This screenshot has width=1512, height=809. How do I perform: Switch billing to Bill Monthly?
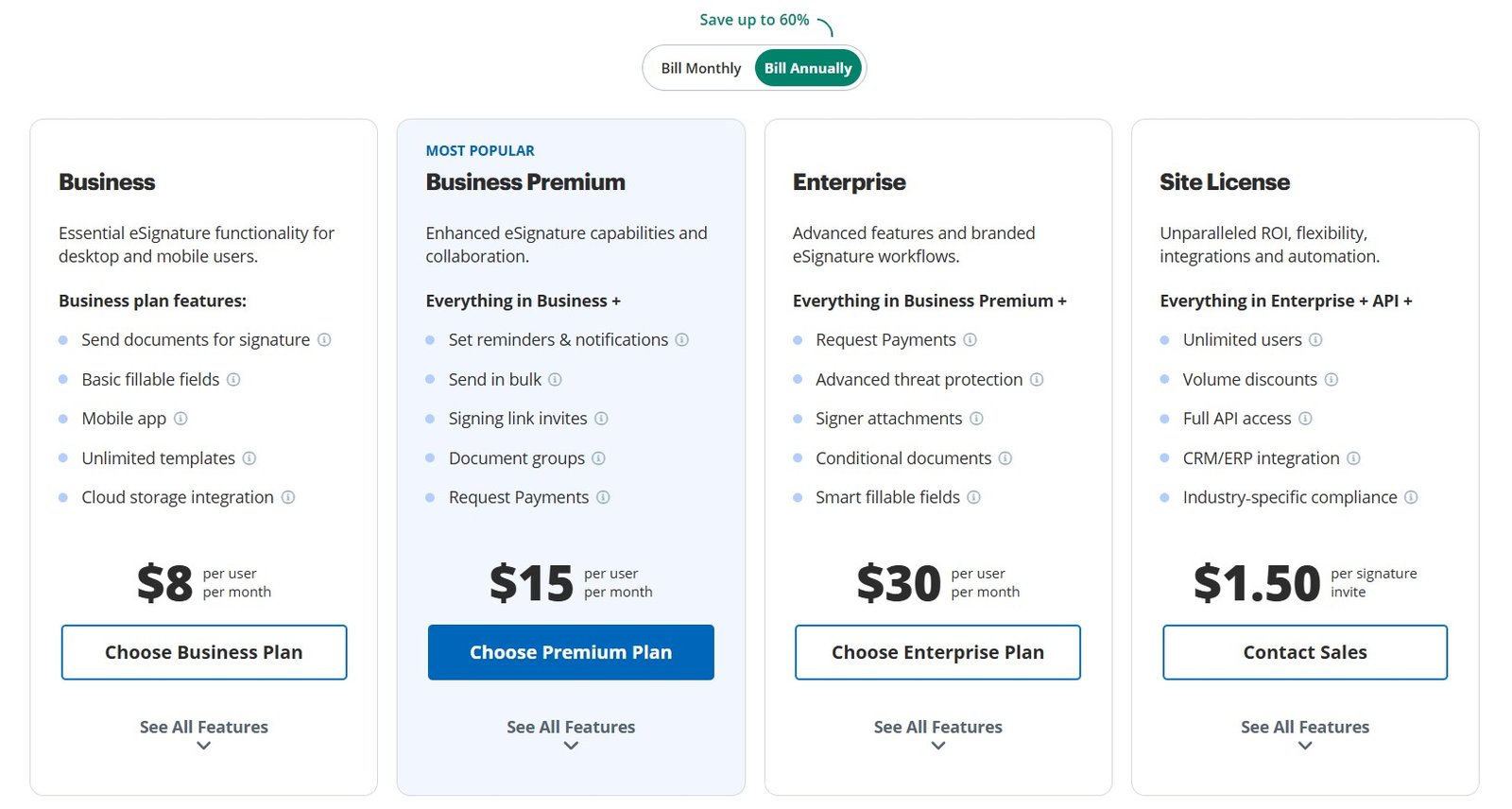coord(701,68)
